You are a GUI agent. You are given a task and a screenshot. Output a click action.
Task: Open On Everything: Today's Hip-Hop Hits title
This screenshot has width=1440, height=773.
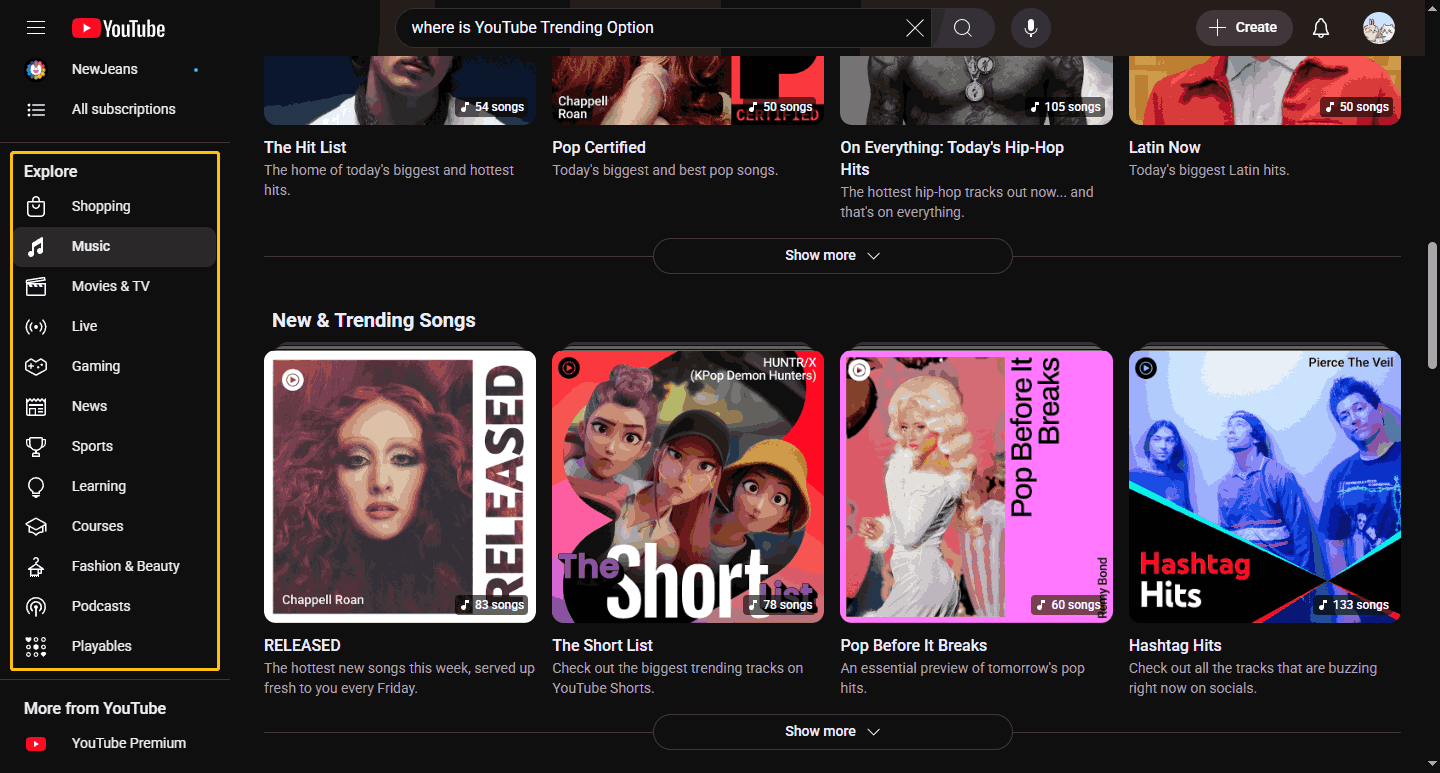(x=952, y=158)
